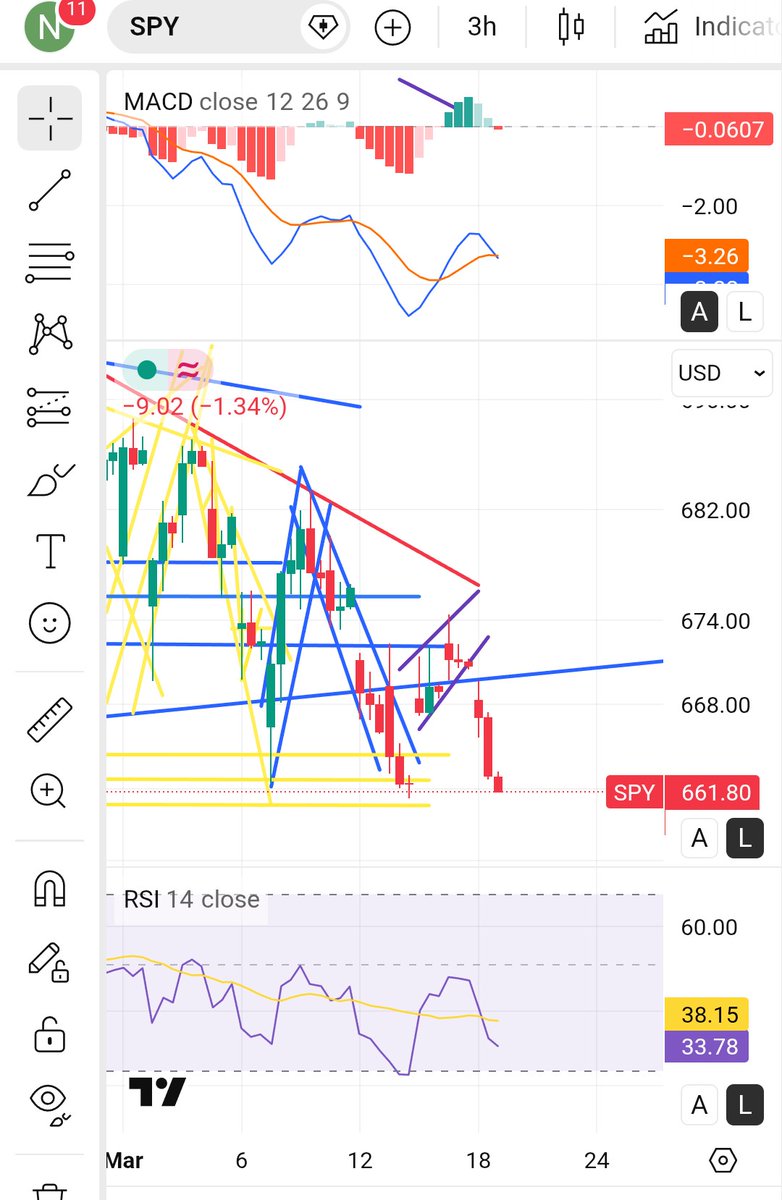The image size is (782, 1200).
Task: Open the Indicators panel
Action: click(712, 27)
